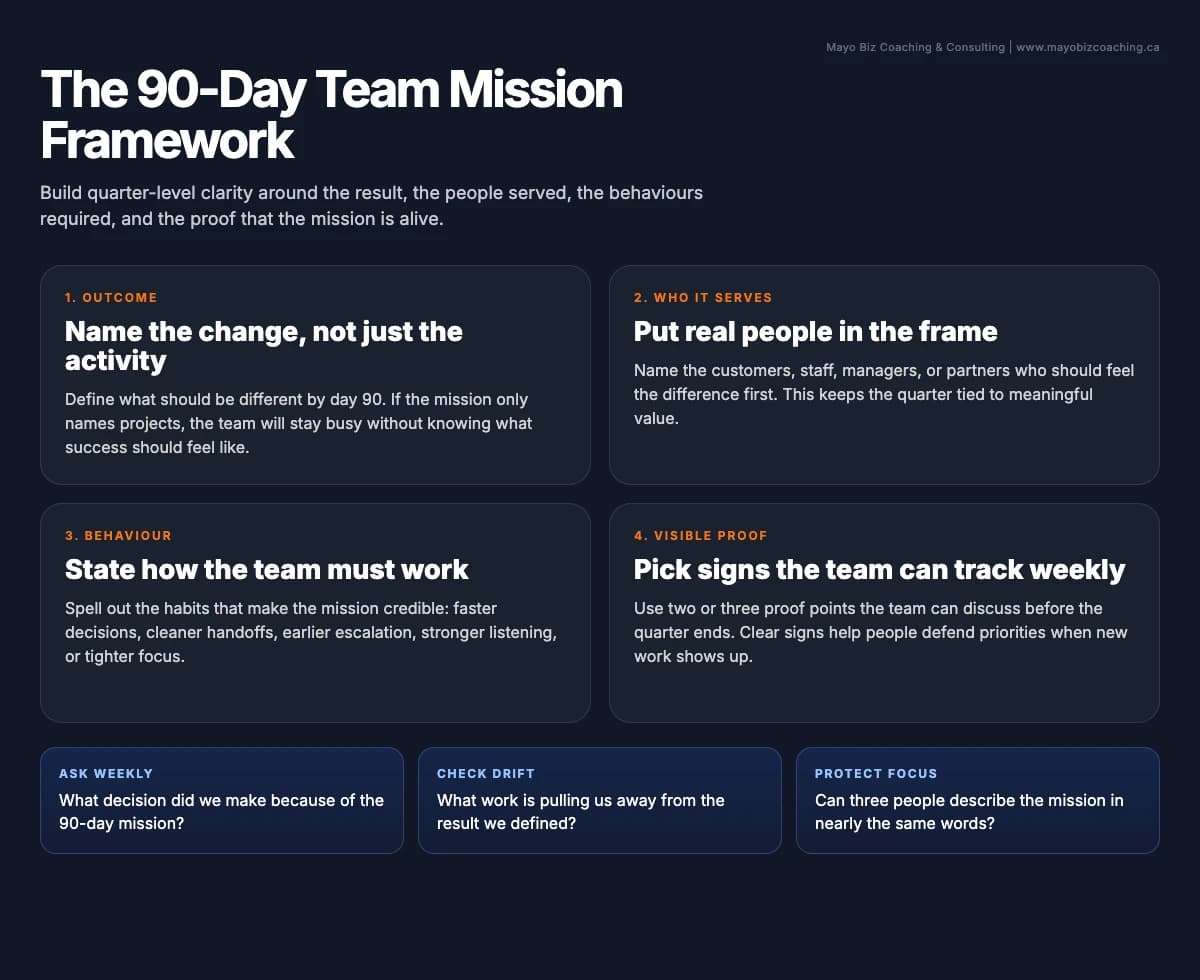This screenshot has height=980, width=1200.
Task: Click the weekly decision question text
Action: (220, 812)
